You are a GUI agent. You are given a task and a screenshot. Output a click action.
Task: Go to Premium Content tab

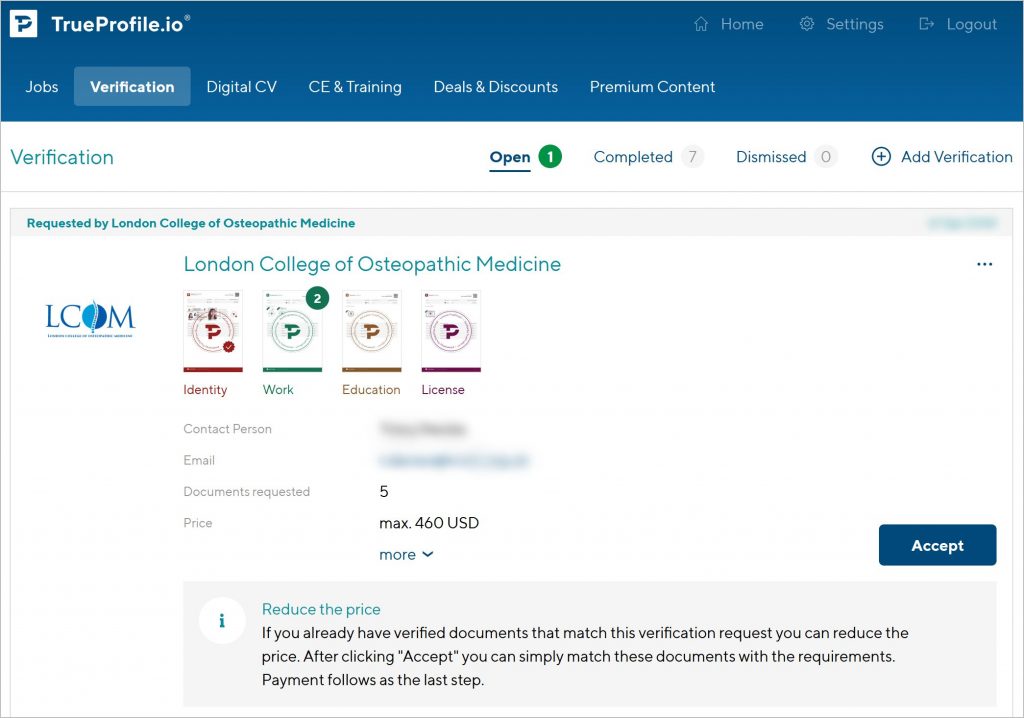click(652, 87)
